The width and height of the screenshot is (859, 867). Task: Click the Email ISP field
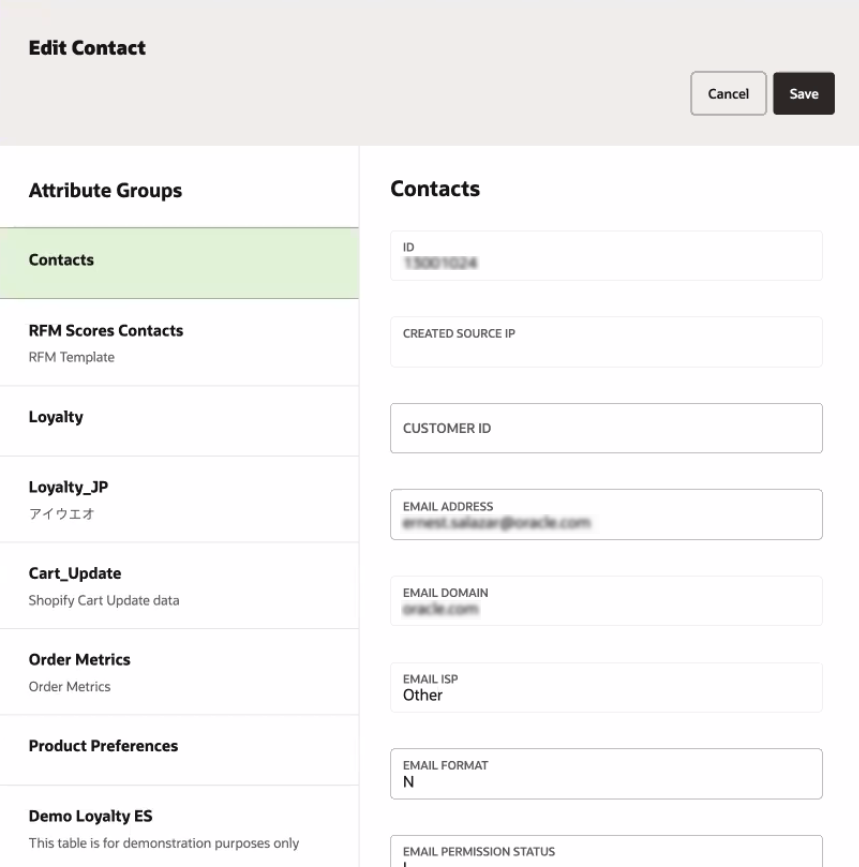[x=606, y=688]
